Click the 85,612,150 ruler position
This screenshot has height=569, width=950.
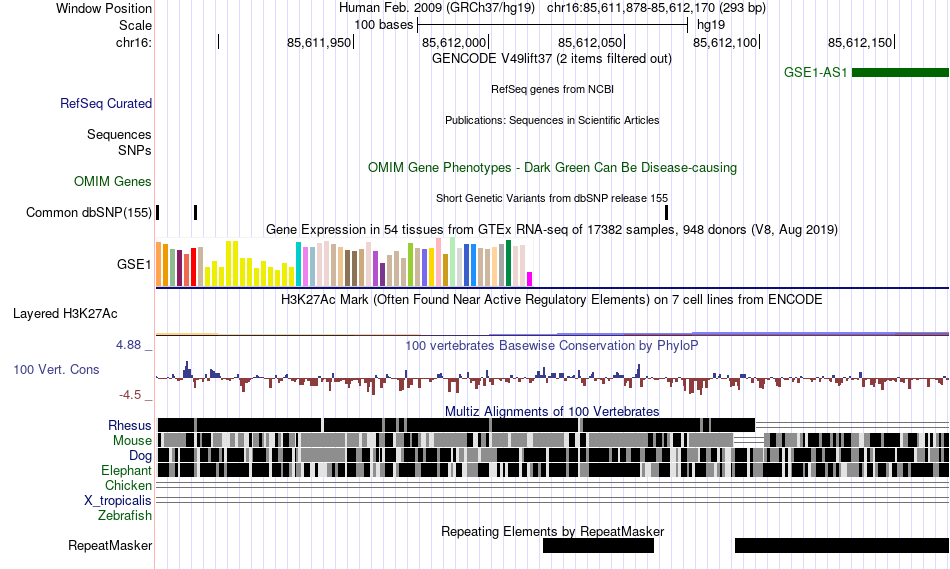[x=860, y=42]
